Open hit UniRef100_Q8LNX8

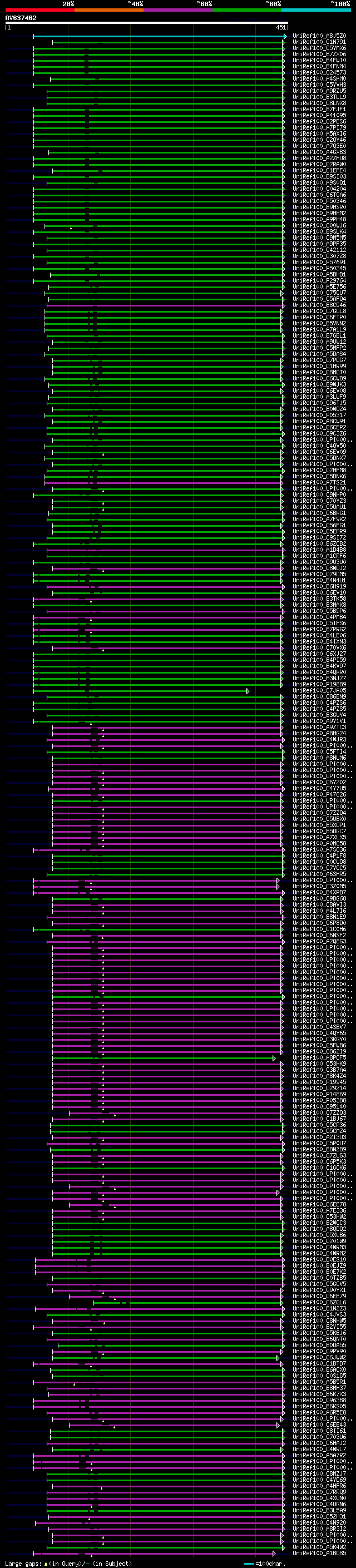(x=319, y=103)
